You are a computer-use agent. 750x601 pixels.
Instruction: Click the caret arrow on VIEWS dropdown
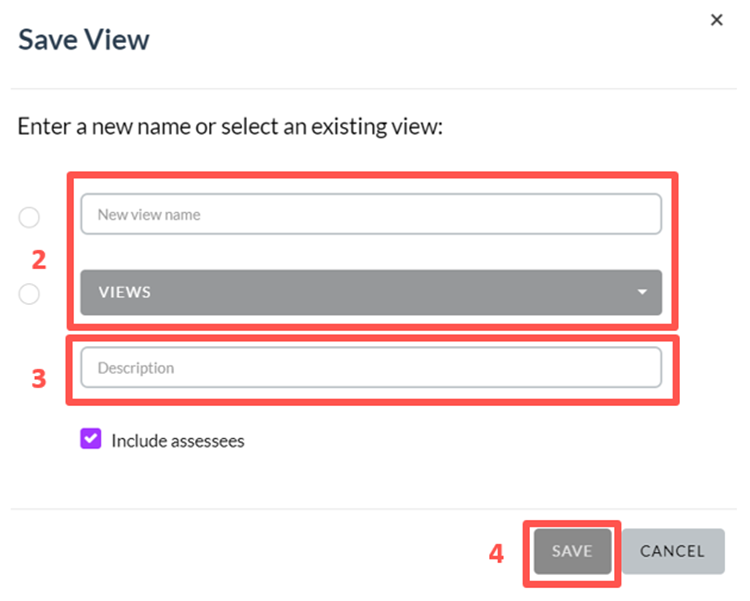click(x=642, y=292)
